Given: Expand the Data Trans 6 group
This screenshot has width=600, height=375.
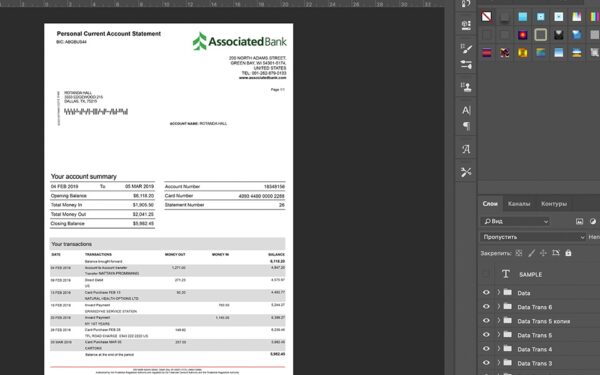Looking at the screenshot, I should pyautogui.click(x=499, y=307).
